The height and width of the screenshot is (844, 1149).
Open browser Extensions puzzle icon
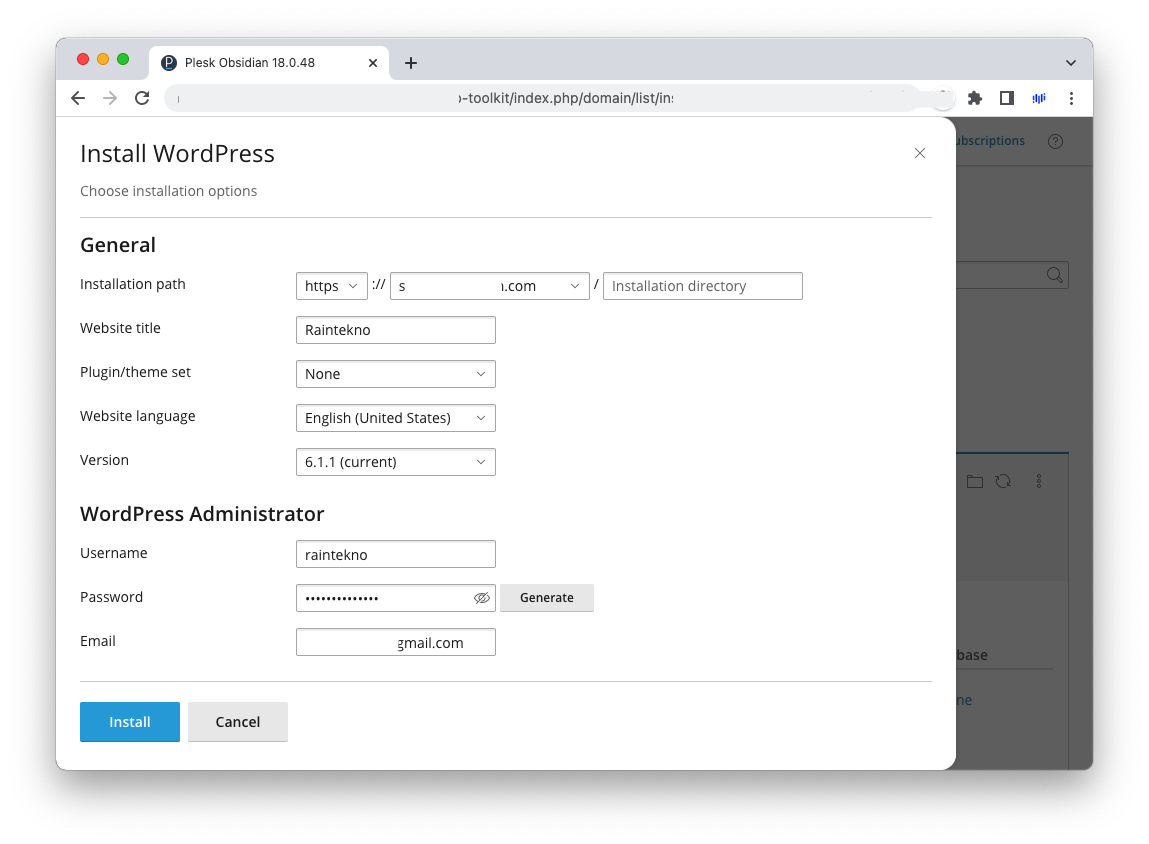click(x=975, y=98)
